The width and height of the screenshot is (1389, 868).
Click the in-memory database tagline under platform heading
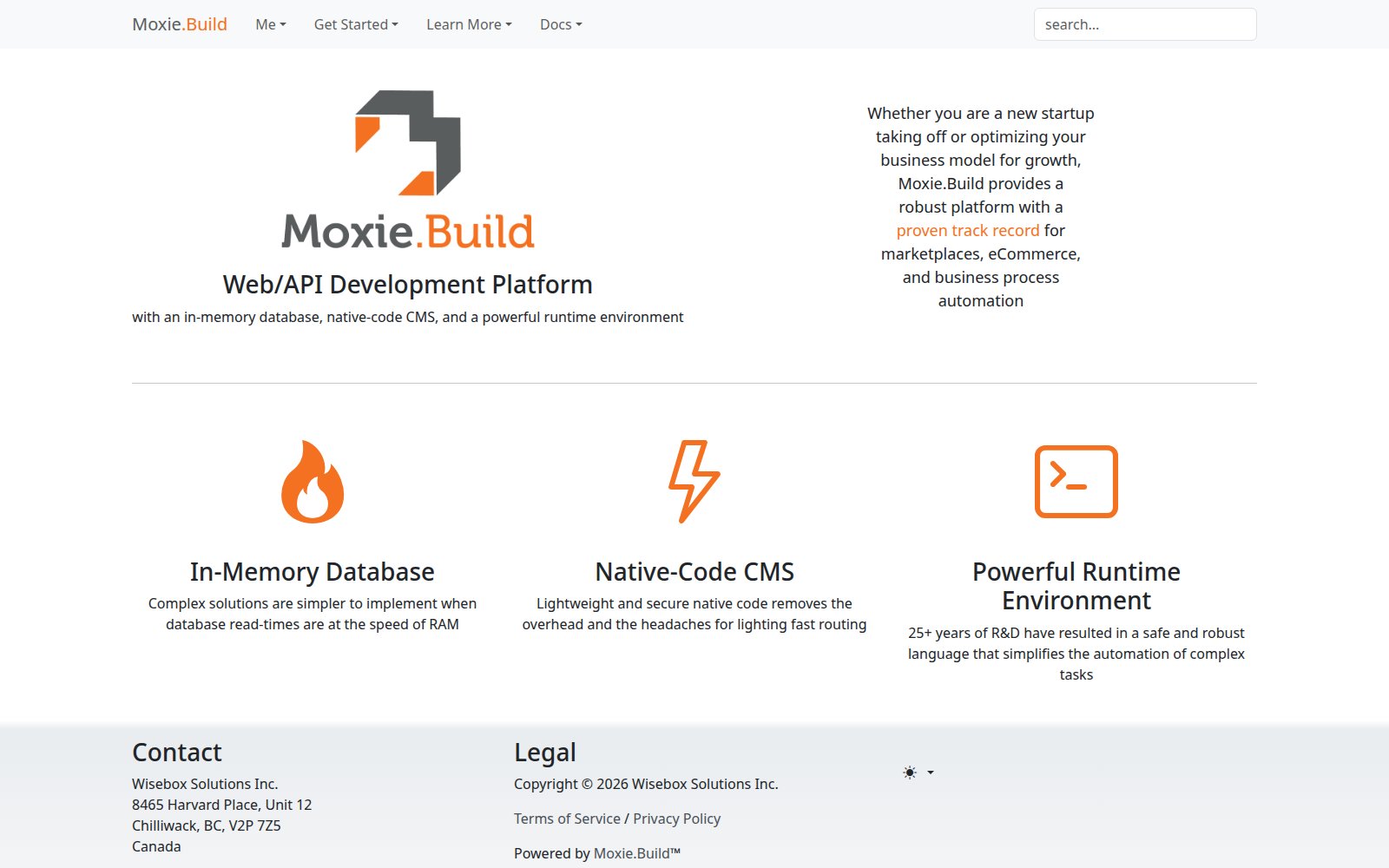coord(408,317)
